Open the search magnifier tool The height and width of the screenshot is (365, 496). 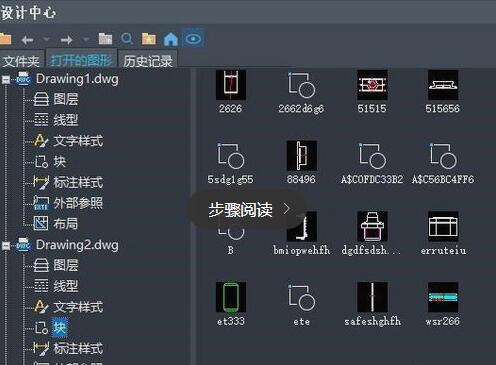coord(127,39)
